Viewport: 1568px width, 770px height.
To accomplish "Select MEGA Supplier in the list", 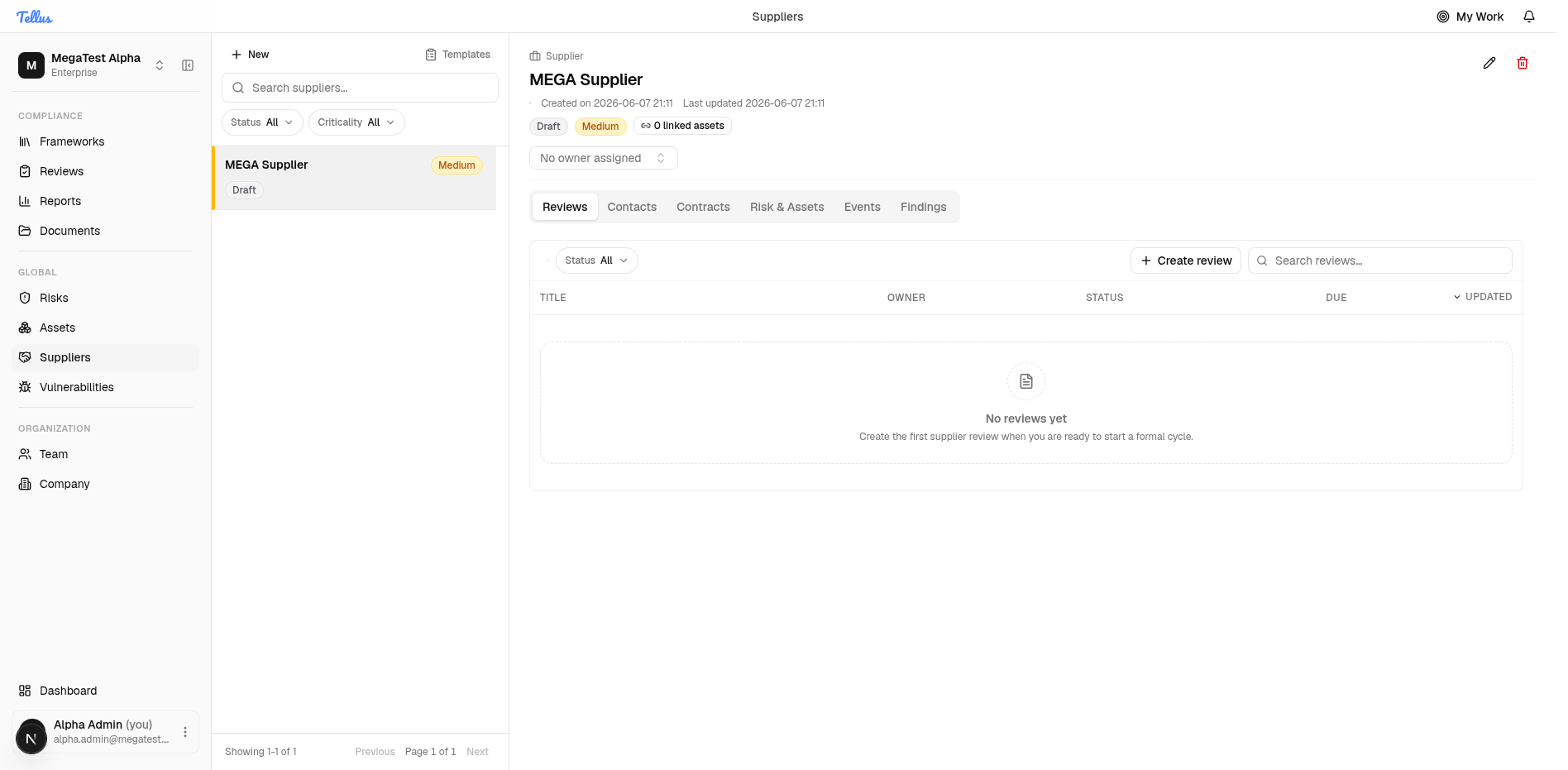I will coord(354,178).
